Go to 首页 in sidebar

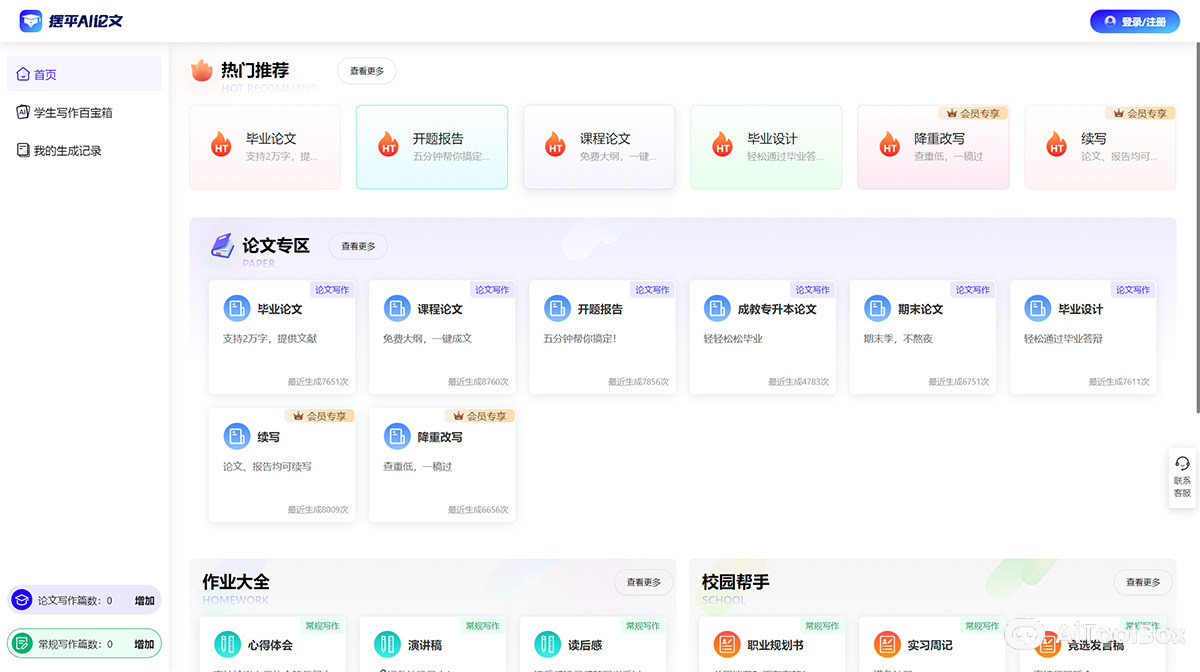[x=45, y=75]
